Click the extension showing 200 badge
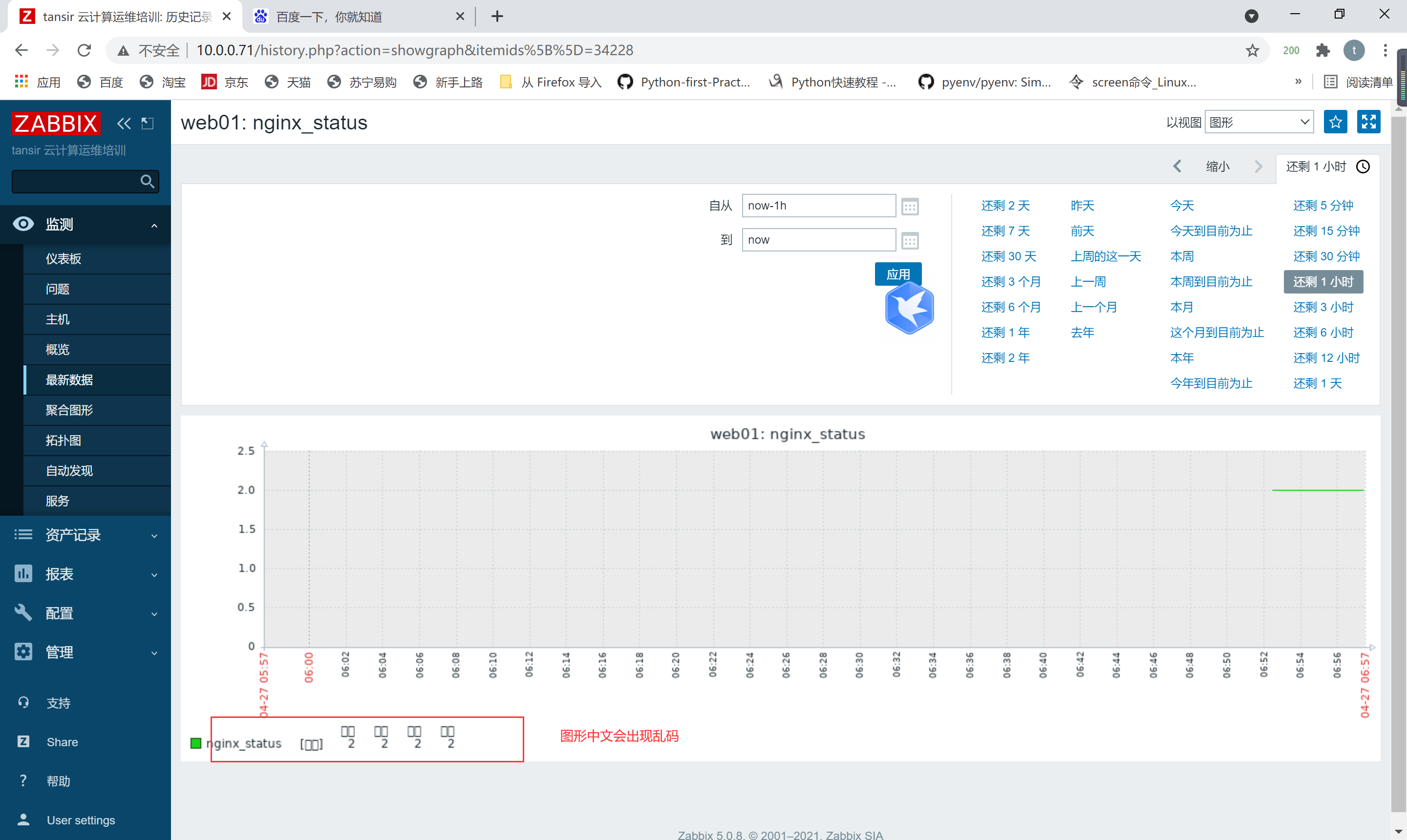 [x=1291, y=50]
